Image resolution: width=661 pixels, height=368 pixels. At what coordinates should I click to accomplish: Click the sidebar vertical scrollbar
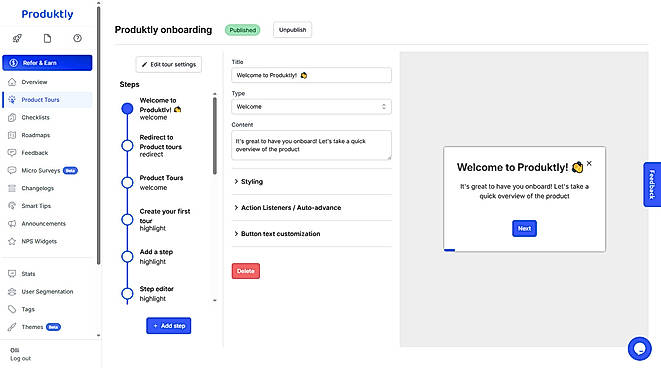point(99,135)
